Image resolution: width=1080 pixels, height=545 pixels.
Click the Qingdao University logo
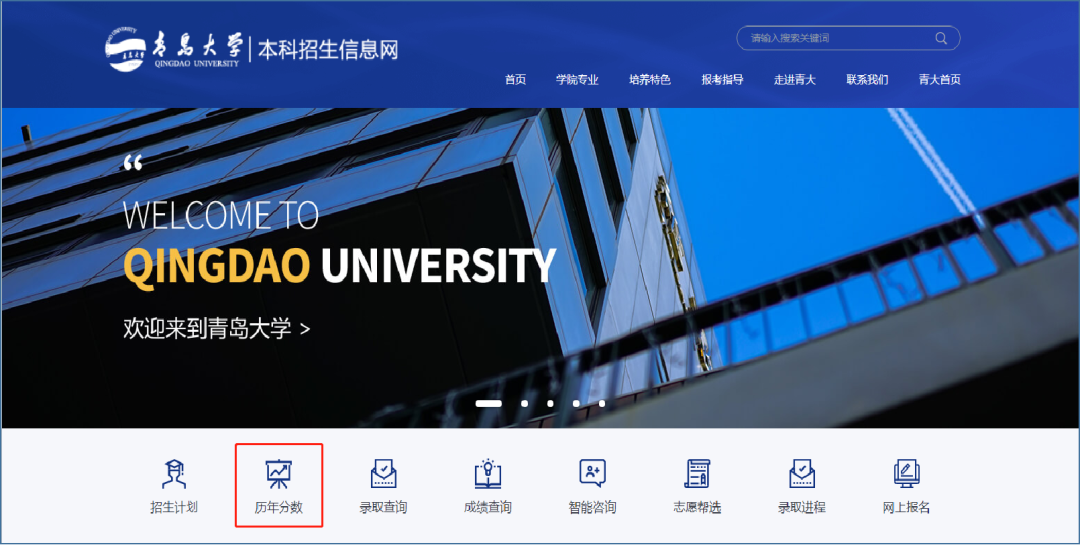[x=174, y=47]
